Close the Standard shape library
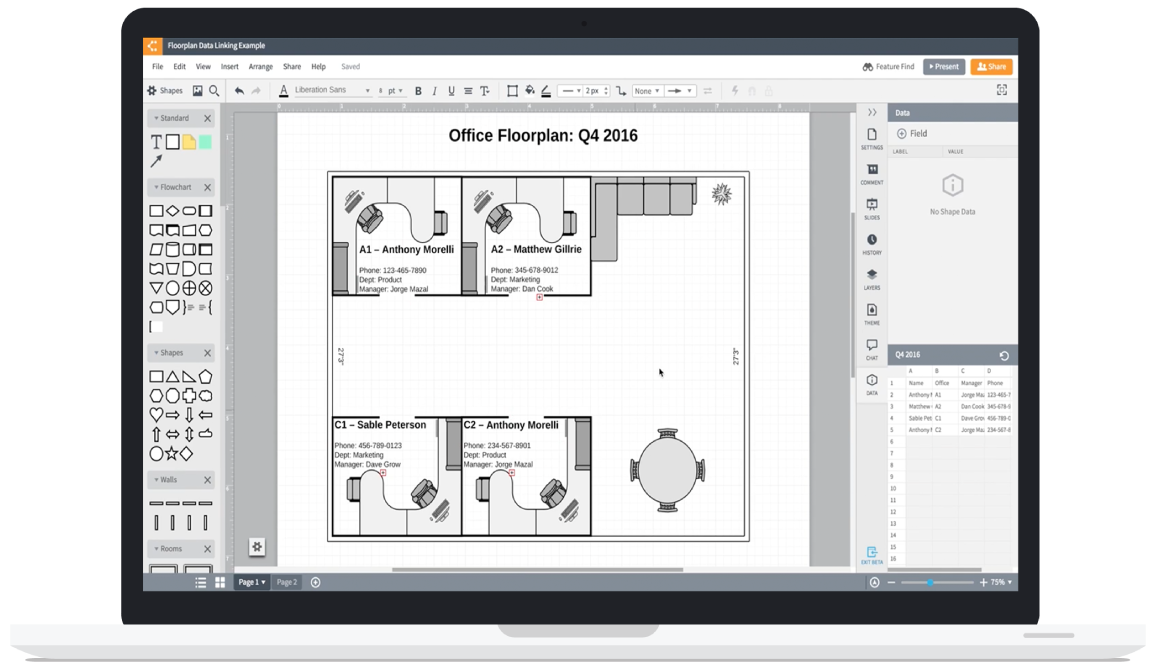 208,118
